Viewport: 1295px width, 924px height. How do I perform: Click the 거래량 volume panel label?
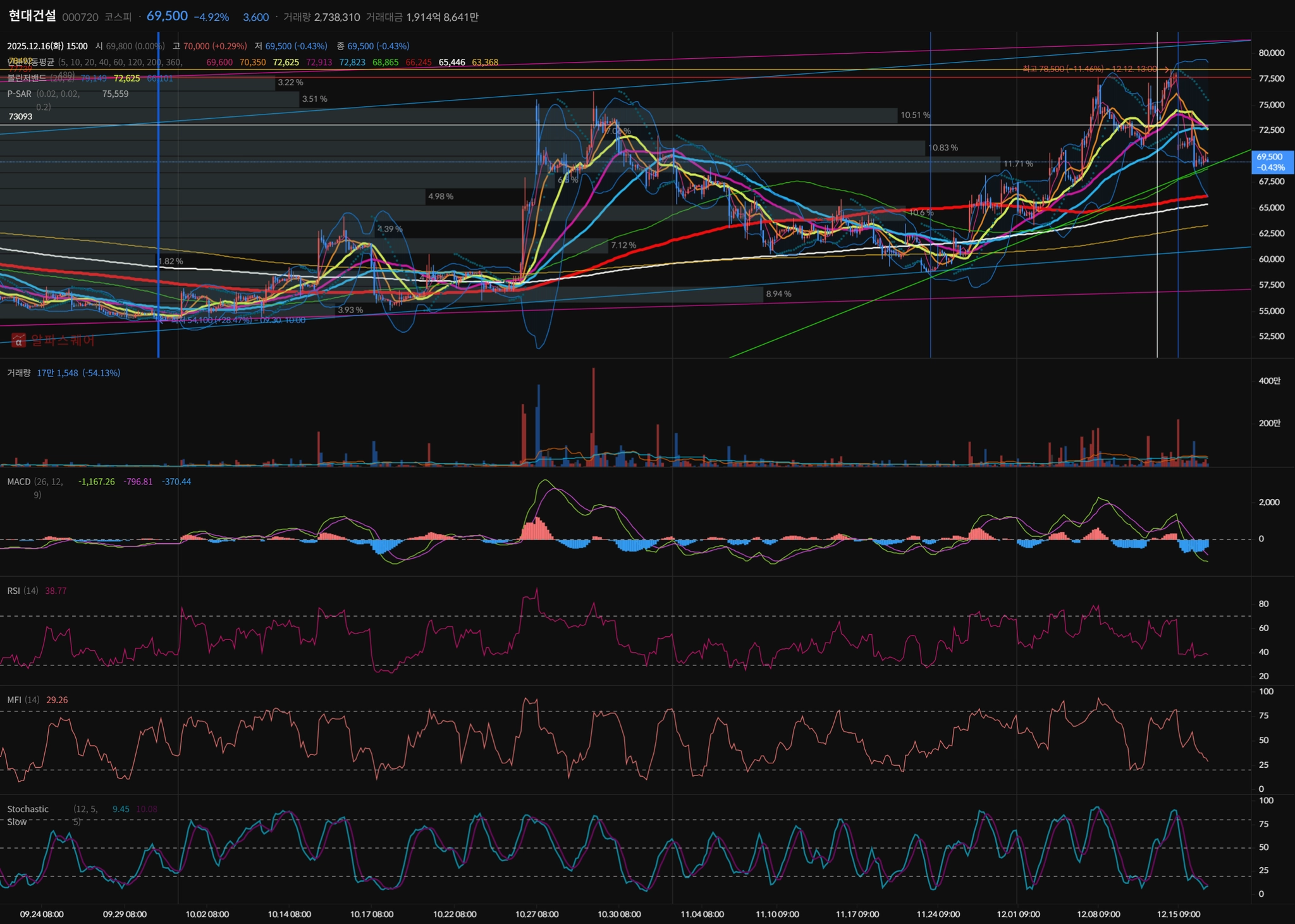point(18,373)
